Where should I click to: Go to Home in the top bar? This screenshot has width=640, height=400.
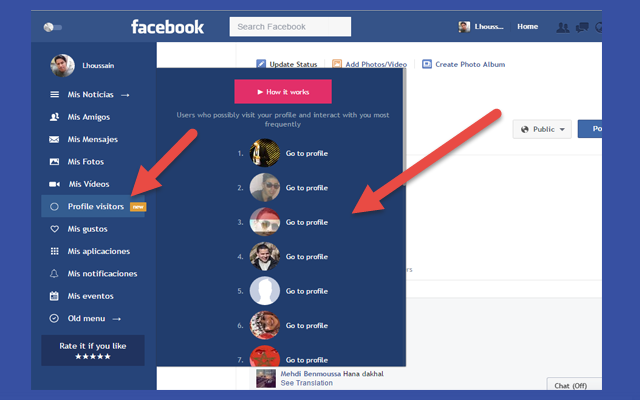click(x=527, y=27)
